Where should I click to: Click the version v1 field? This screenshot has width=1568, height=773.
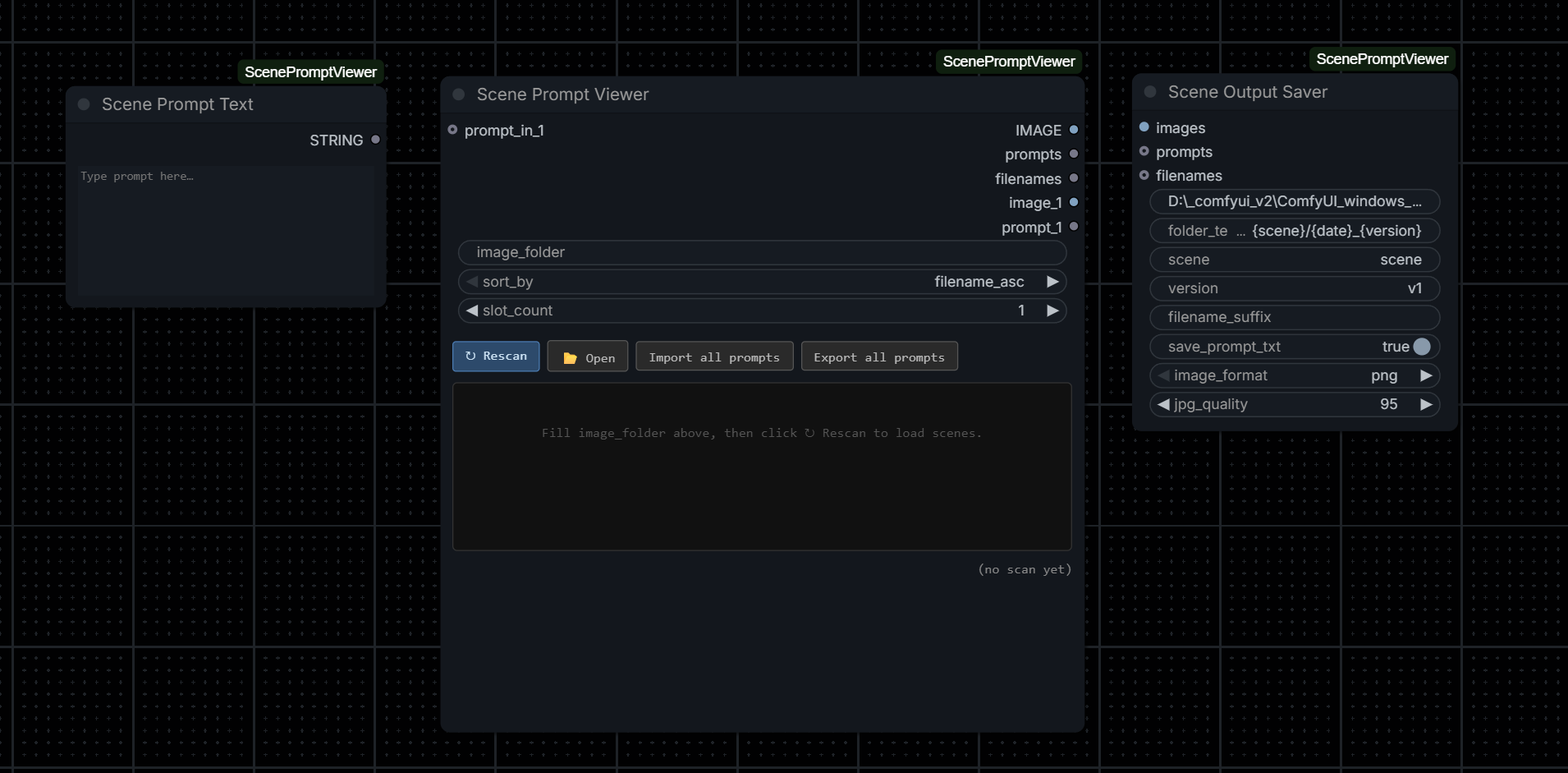coord(1295,288)
